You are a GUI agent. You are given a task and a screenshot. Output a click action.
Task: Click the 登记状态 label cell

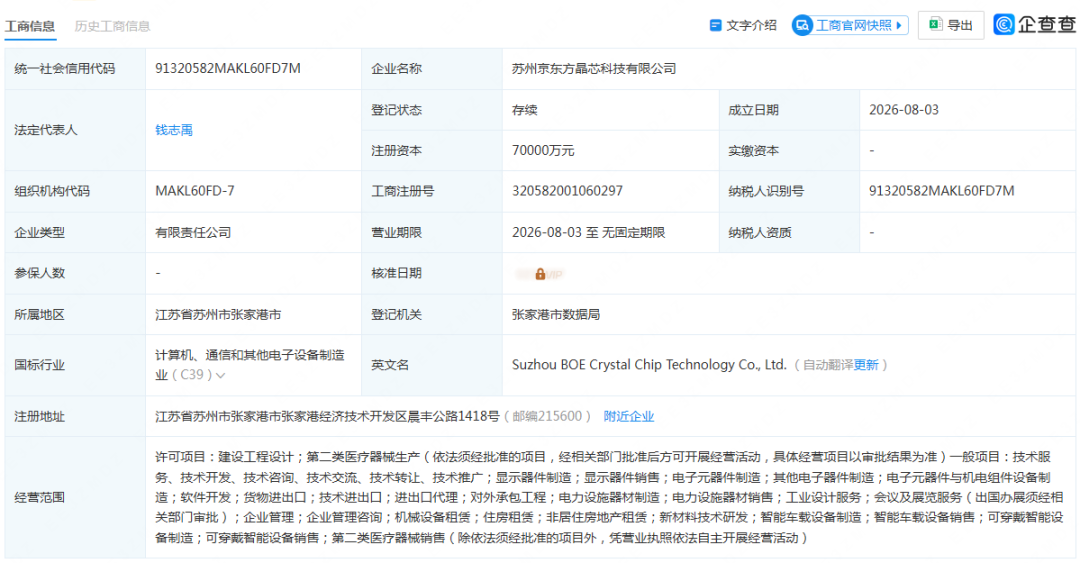click(x=432, y=110)
